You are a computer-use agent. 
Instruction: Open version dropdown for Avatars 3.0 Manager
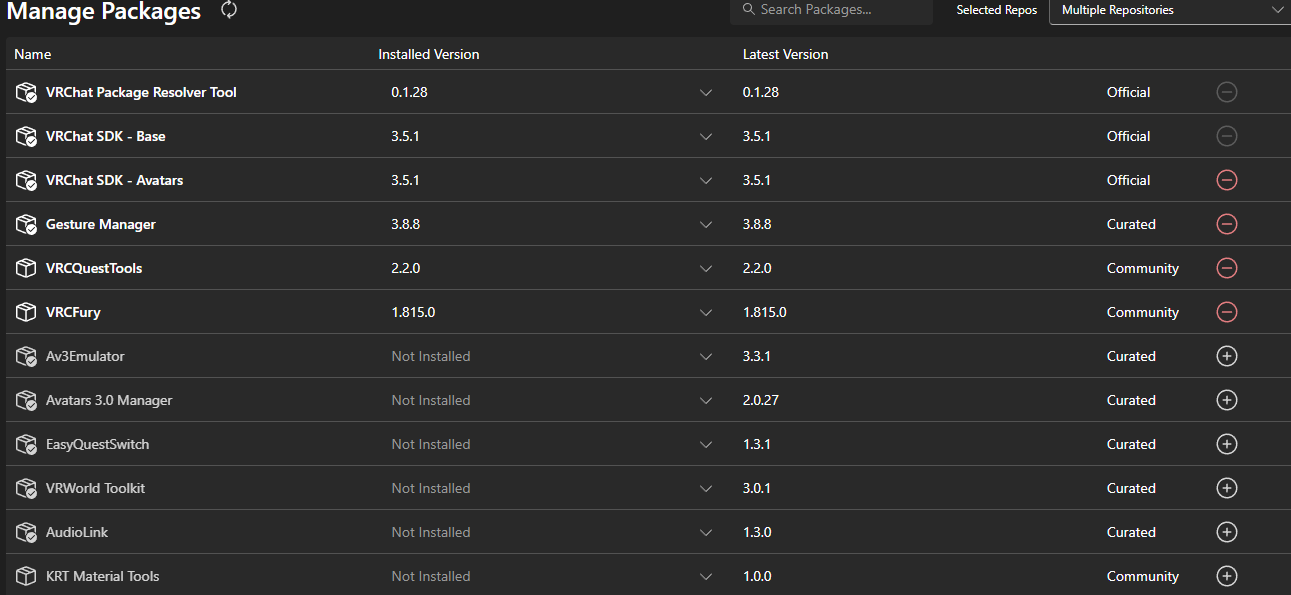(x=706, y=400)
